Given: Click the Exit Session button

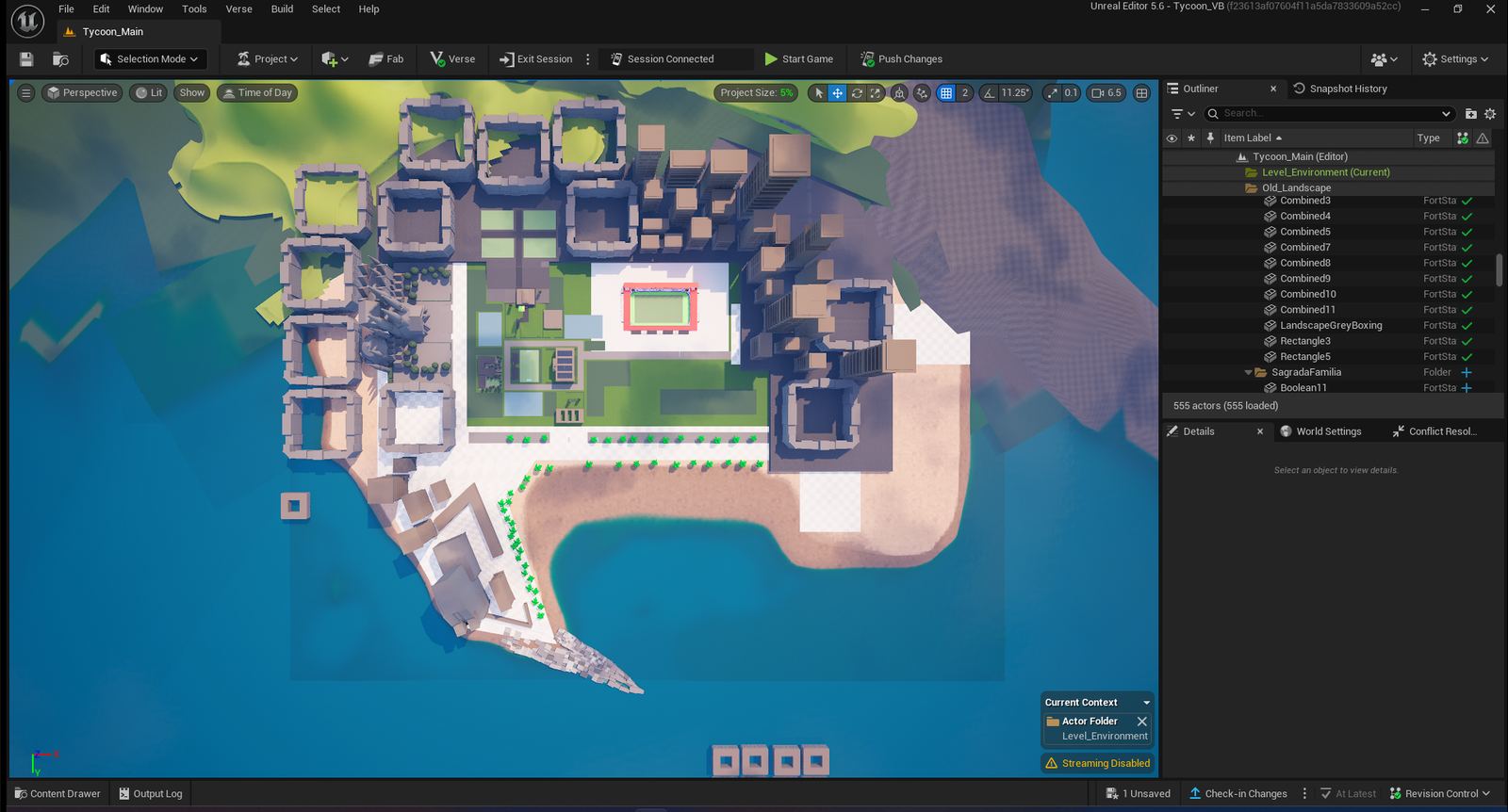Looking at the screenshot, I should (x=536, y=59).
